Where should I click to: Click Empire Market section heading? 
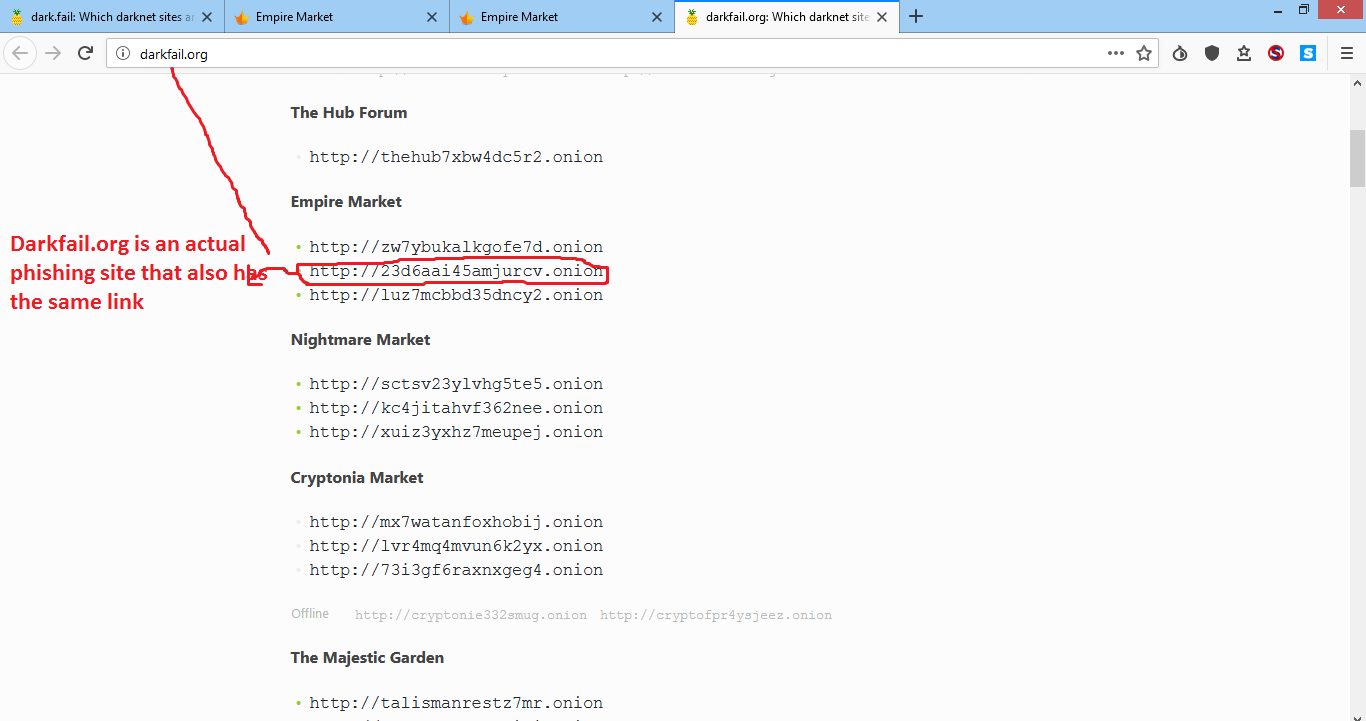[x=346, y=202]
